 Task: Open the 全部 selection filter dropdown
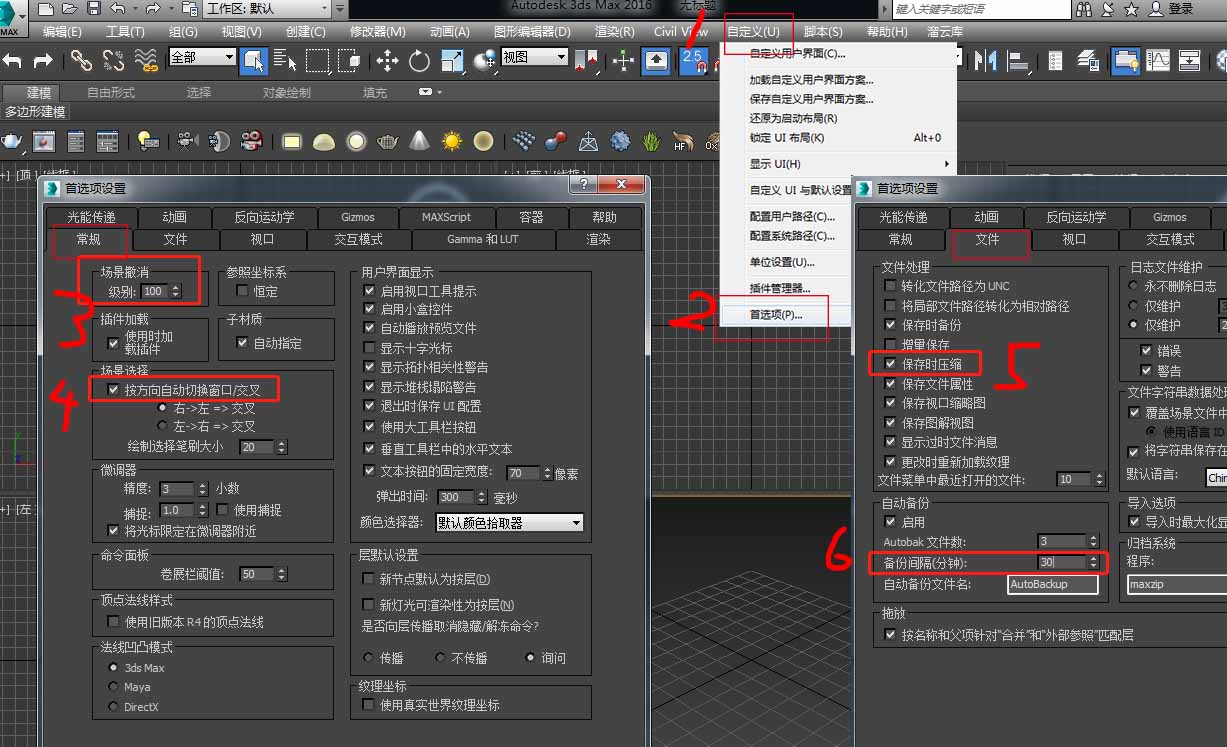[201, 58]
